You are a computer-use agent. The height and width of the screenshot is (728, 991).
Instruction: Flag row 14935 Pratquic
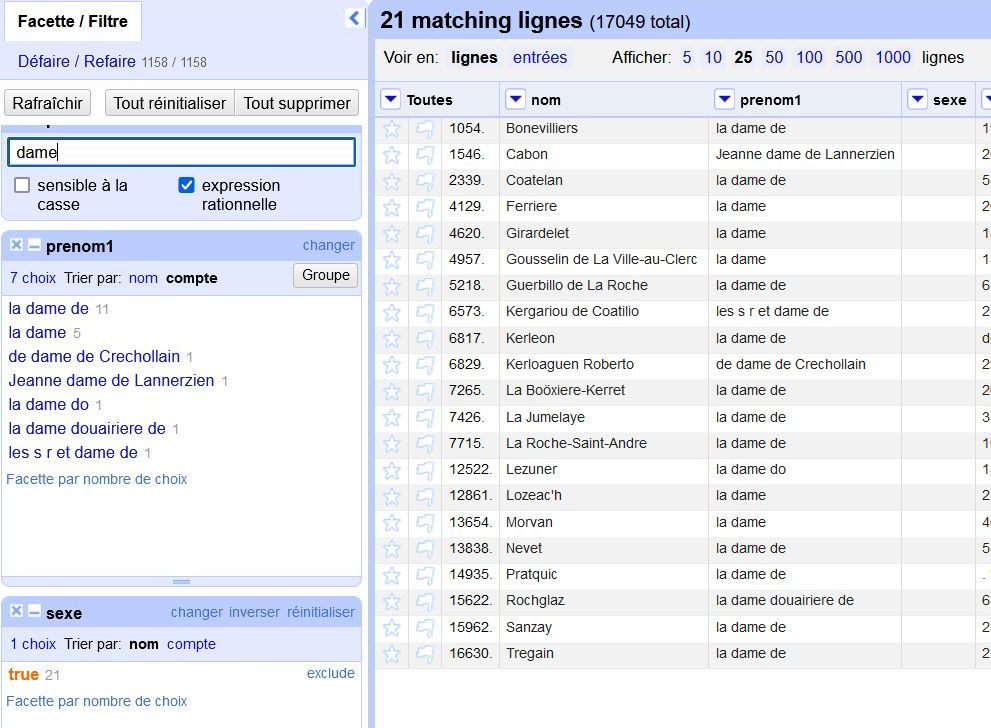[x=425, y=575]
